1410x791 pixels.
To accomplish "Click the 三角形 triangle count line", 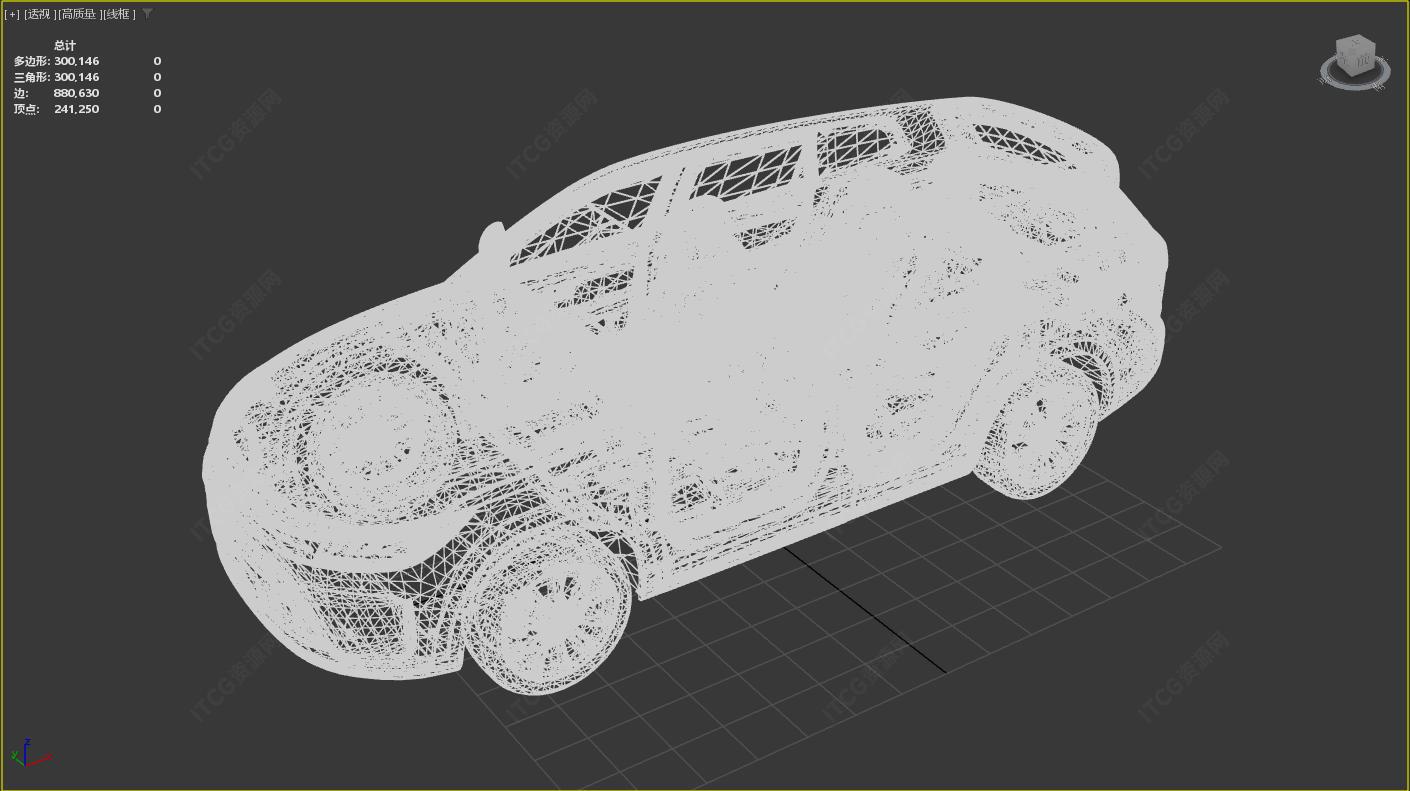I will 57,77.
